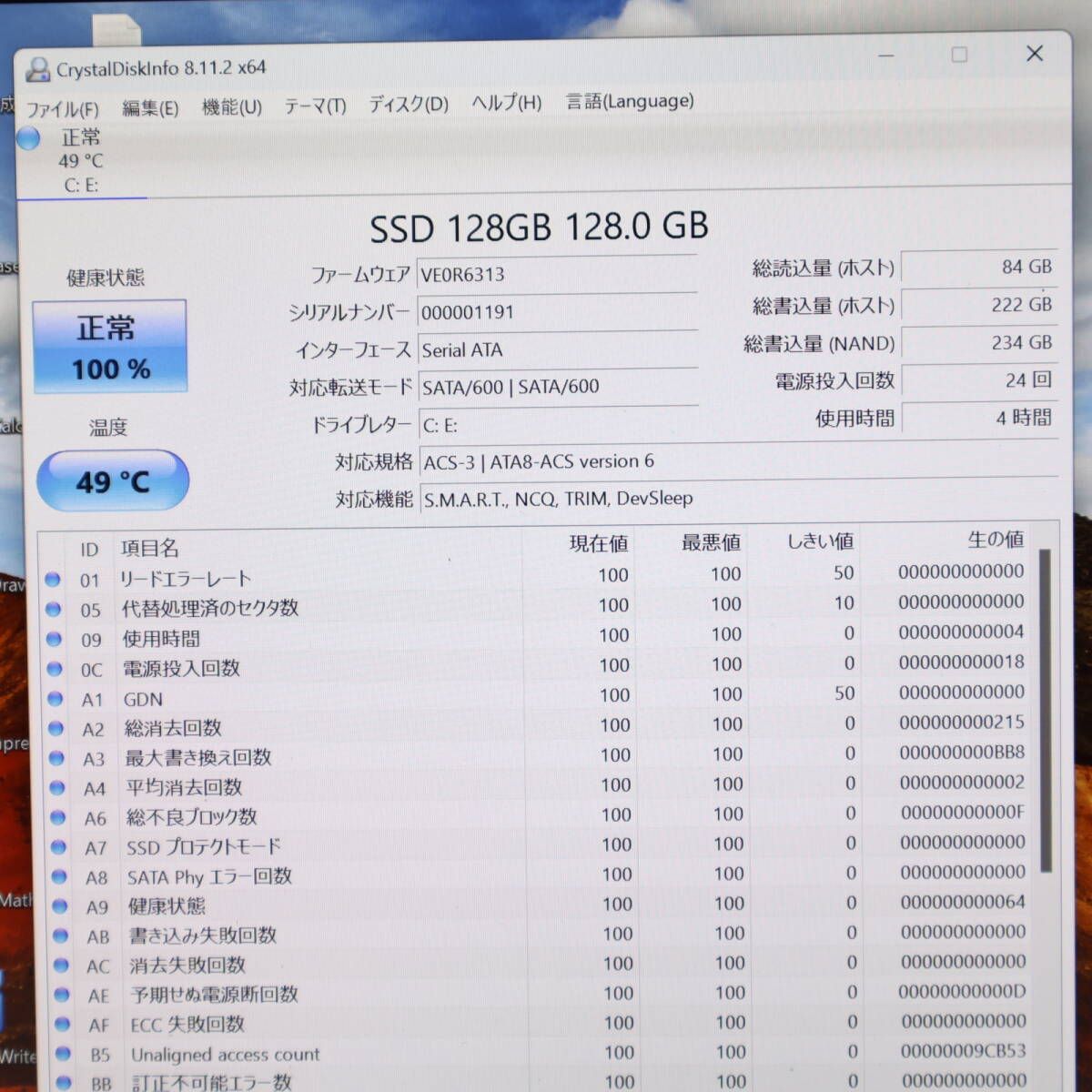Click the blue disk status orb for C: E:
1092x1092 pixels.
(29, 138)
